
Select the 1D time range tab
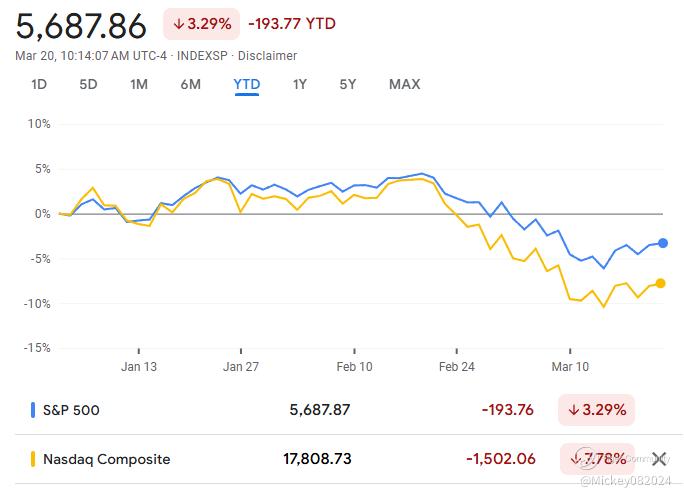pyautogui.click(x=39, y=84)
